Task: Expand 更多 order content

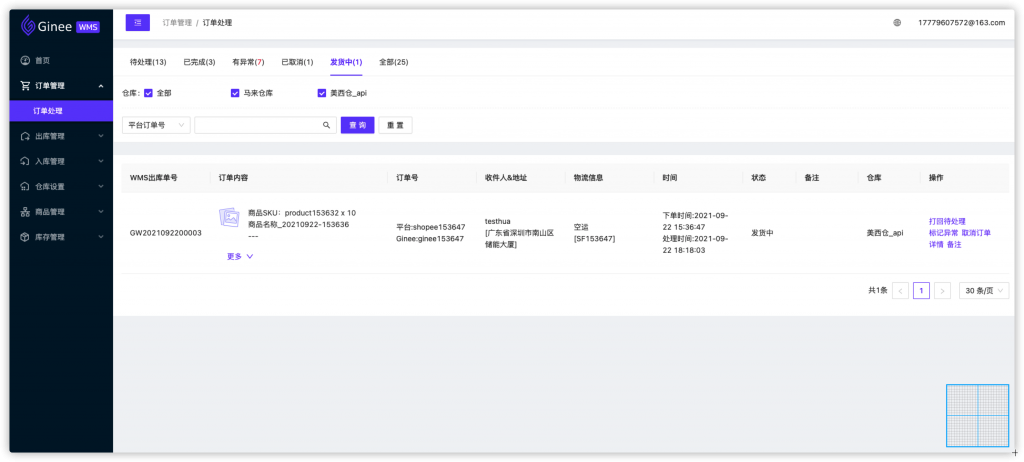Action: click(x=240, y=257)
